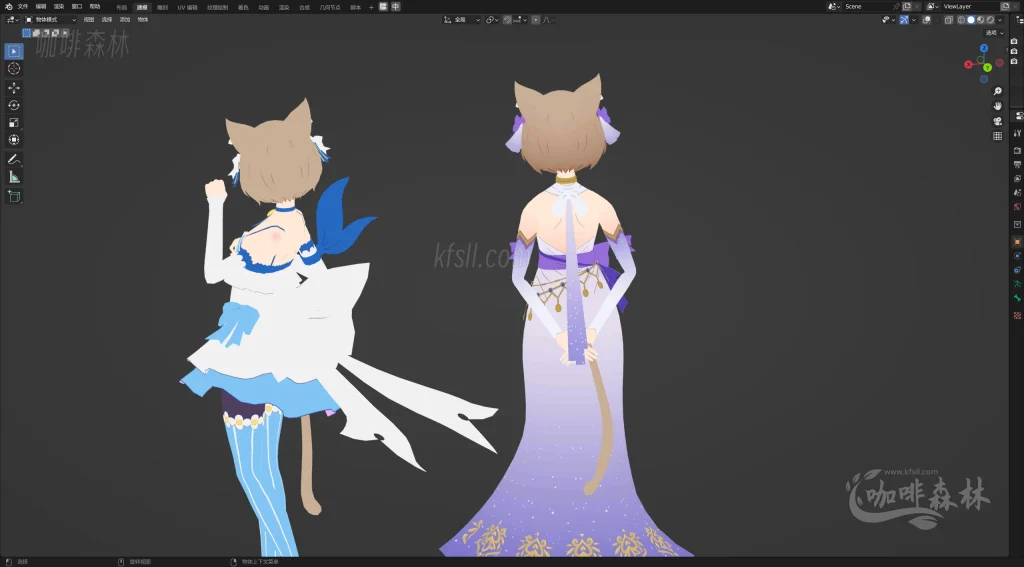
Task: Open the editor type dropdown
Action: [x=12, y=20]
